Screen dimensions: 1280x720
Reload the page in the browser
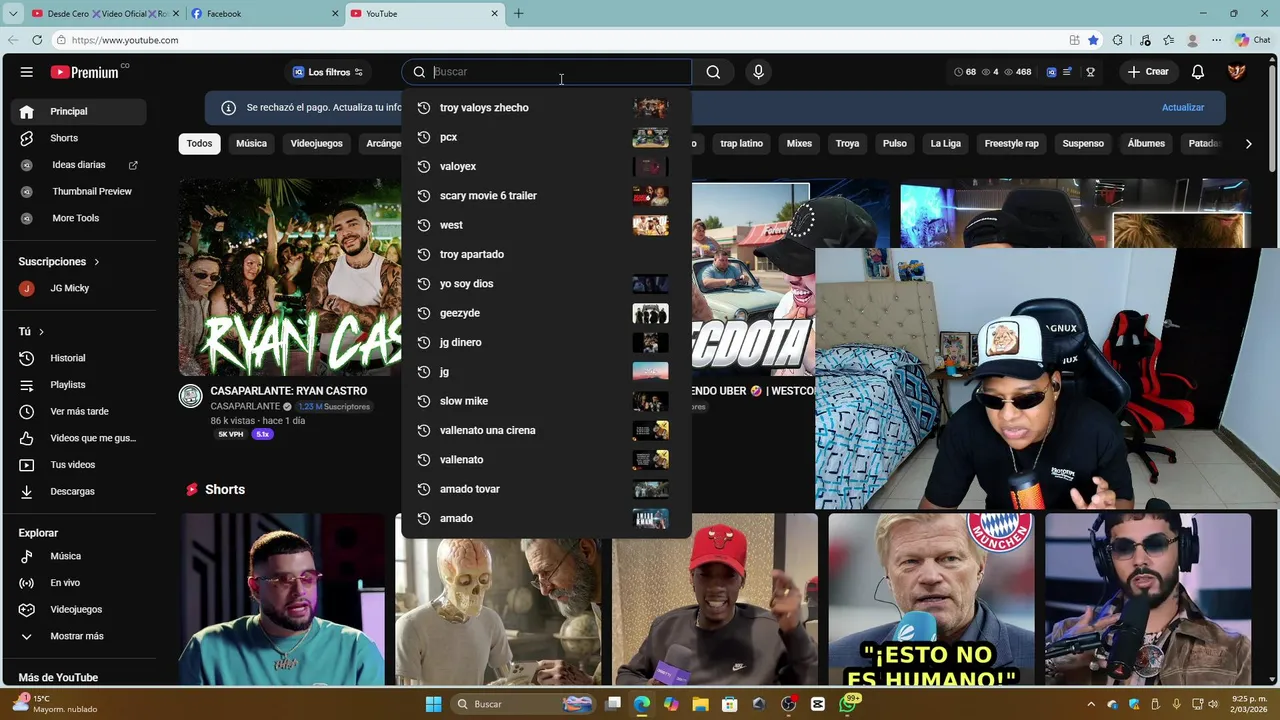pos(37,40)
